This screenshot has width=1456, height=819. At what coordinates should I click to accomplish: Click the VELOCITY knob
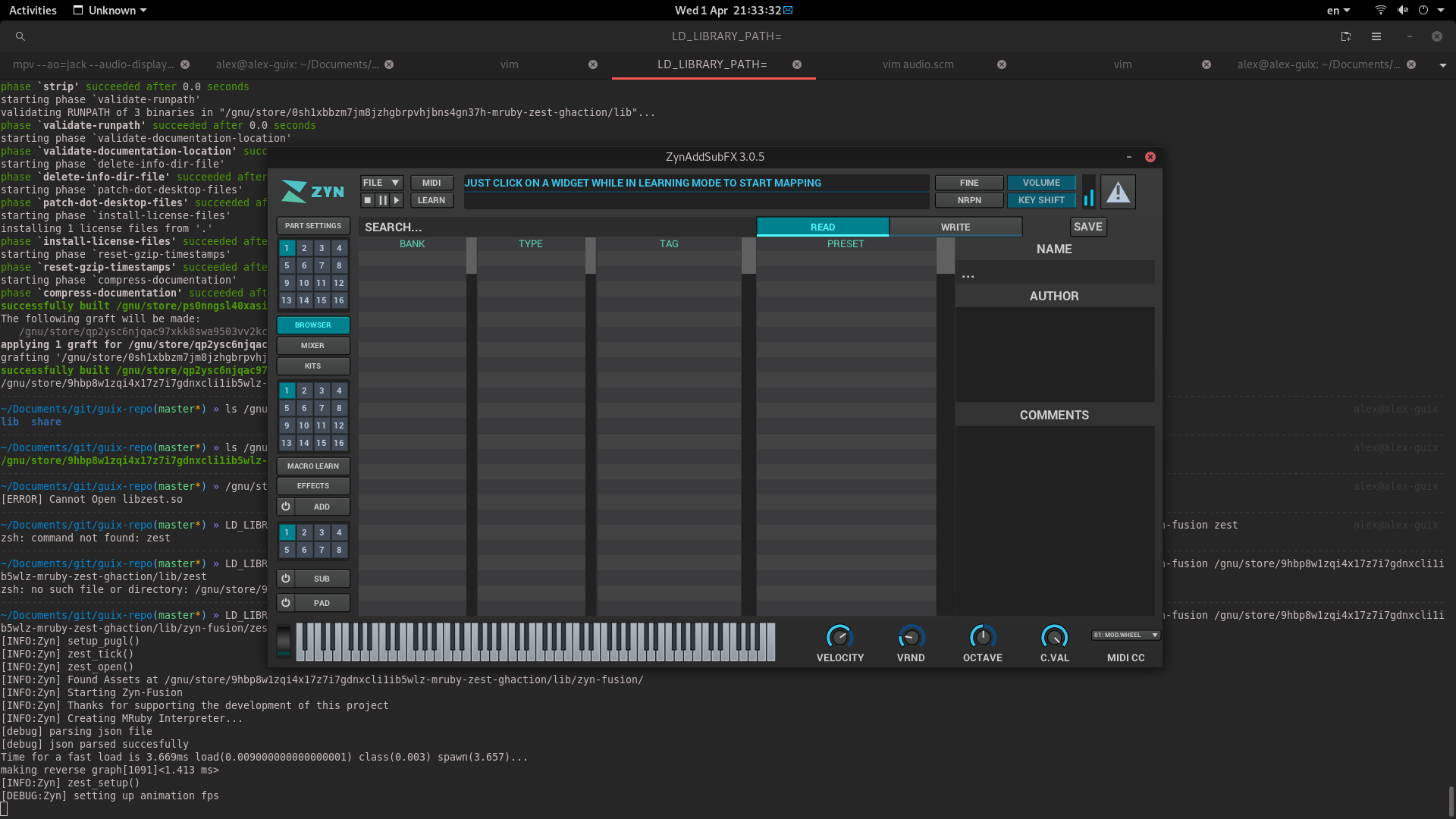pyautogui.click(x=839, y=637)
